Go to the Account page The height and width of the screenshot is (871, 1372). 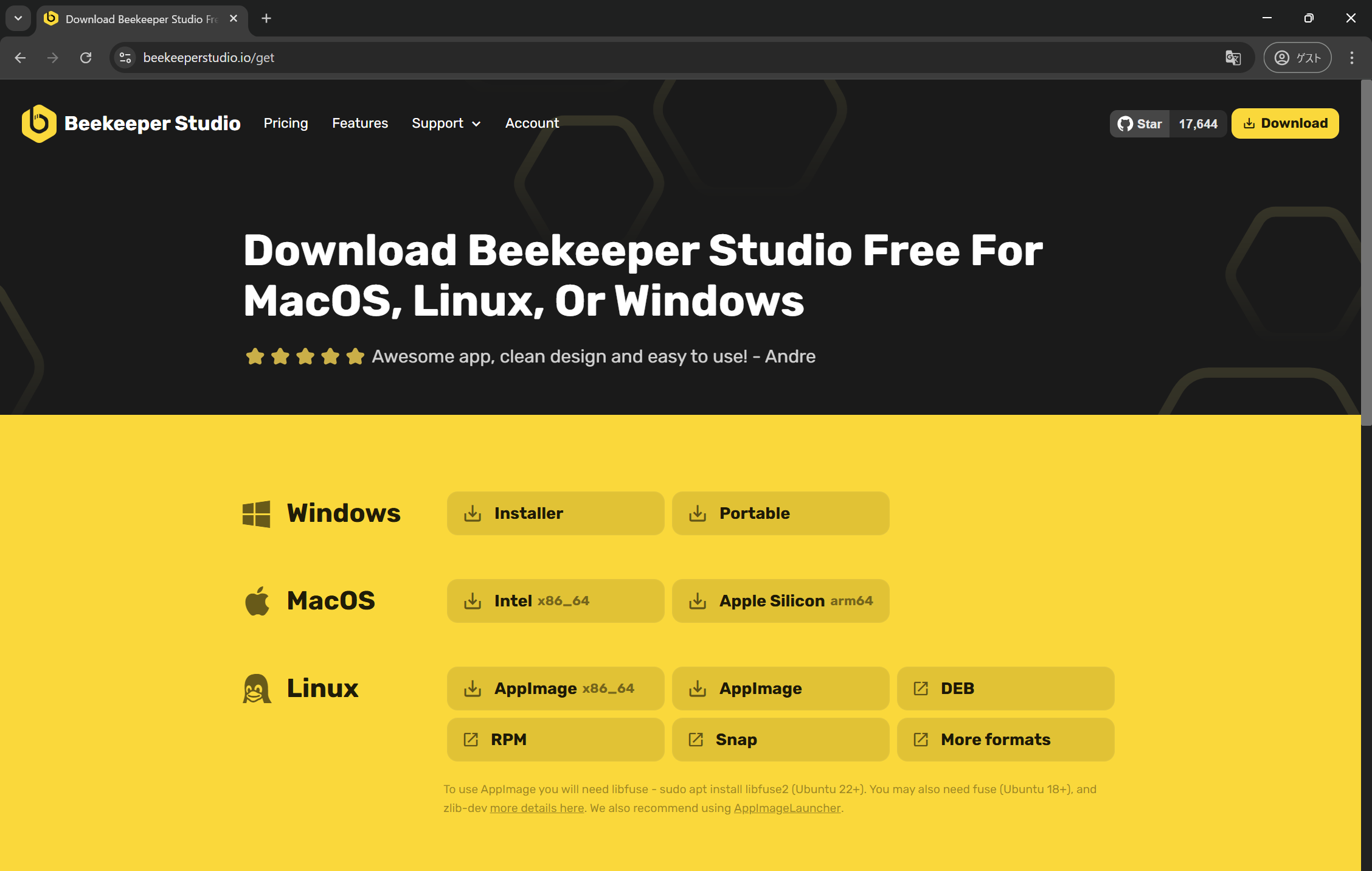pyautogui.click(x=532, y=123)
